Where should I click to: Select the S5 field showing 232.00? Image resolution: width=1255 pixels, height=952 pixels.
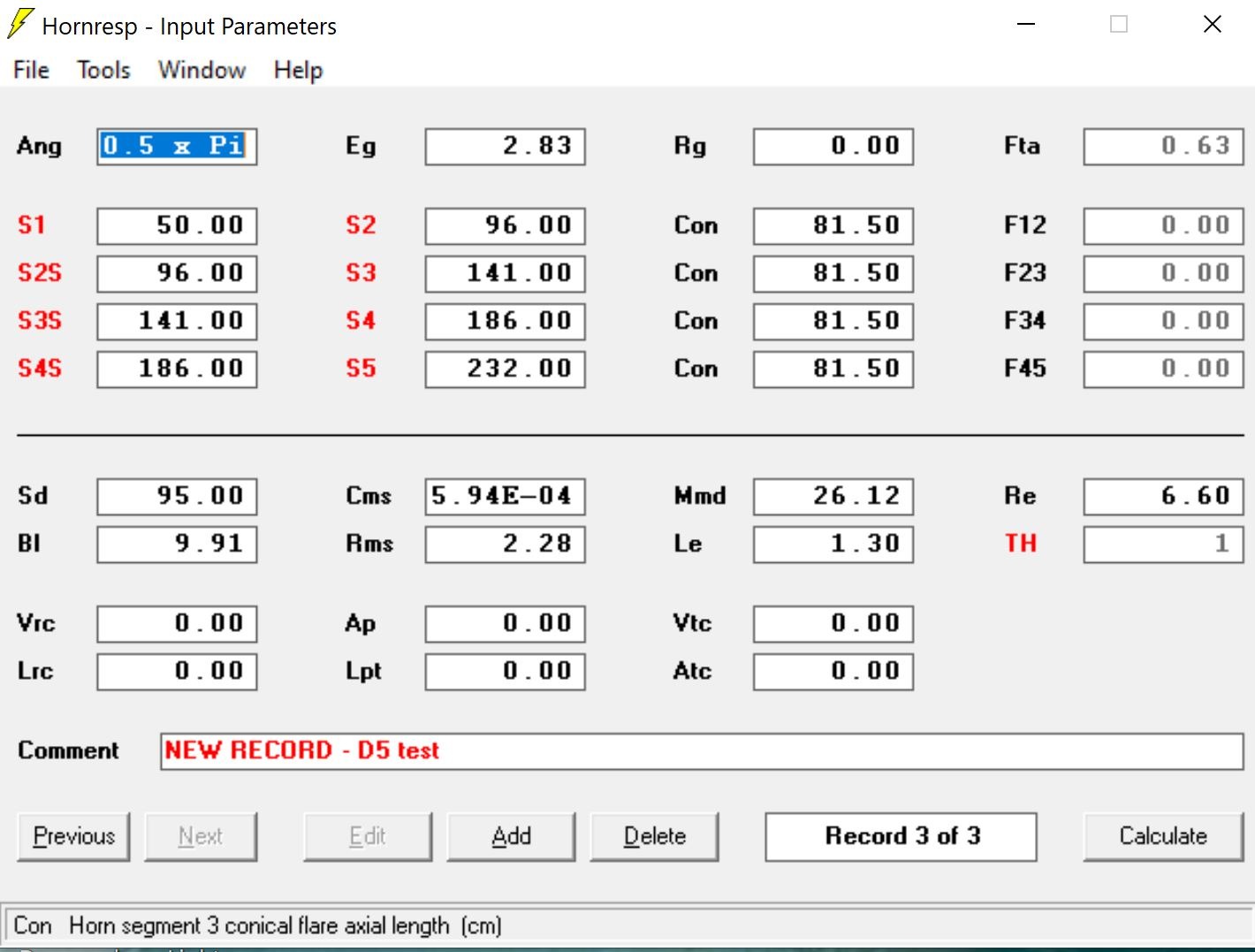tap(506, 369)
